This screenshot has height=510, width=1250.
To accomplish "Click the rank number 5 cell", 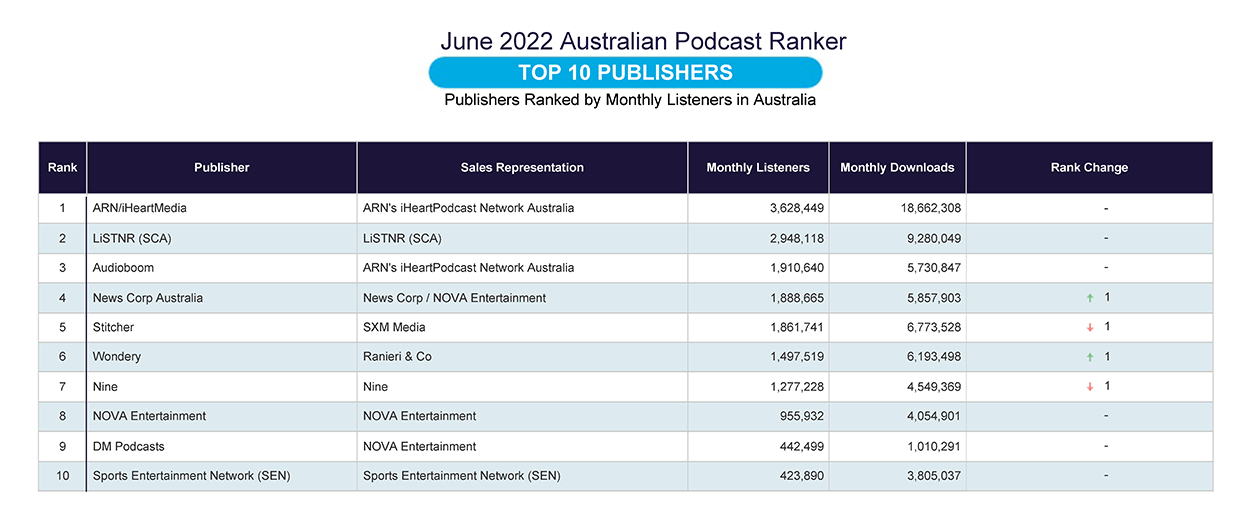I will coord(63,327).
